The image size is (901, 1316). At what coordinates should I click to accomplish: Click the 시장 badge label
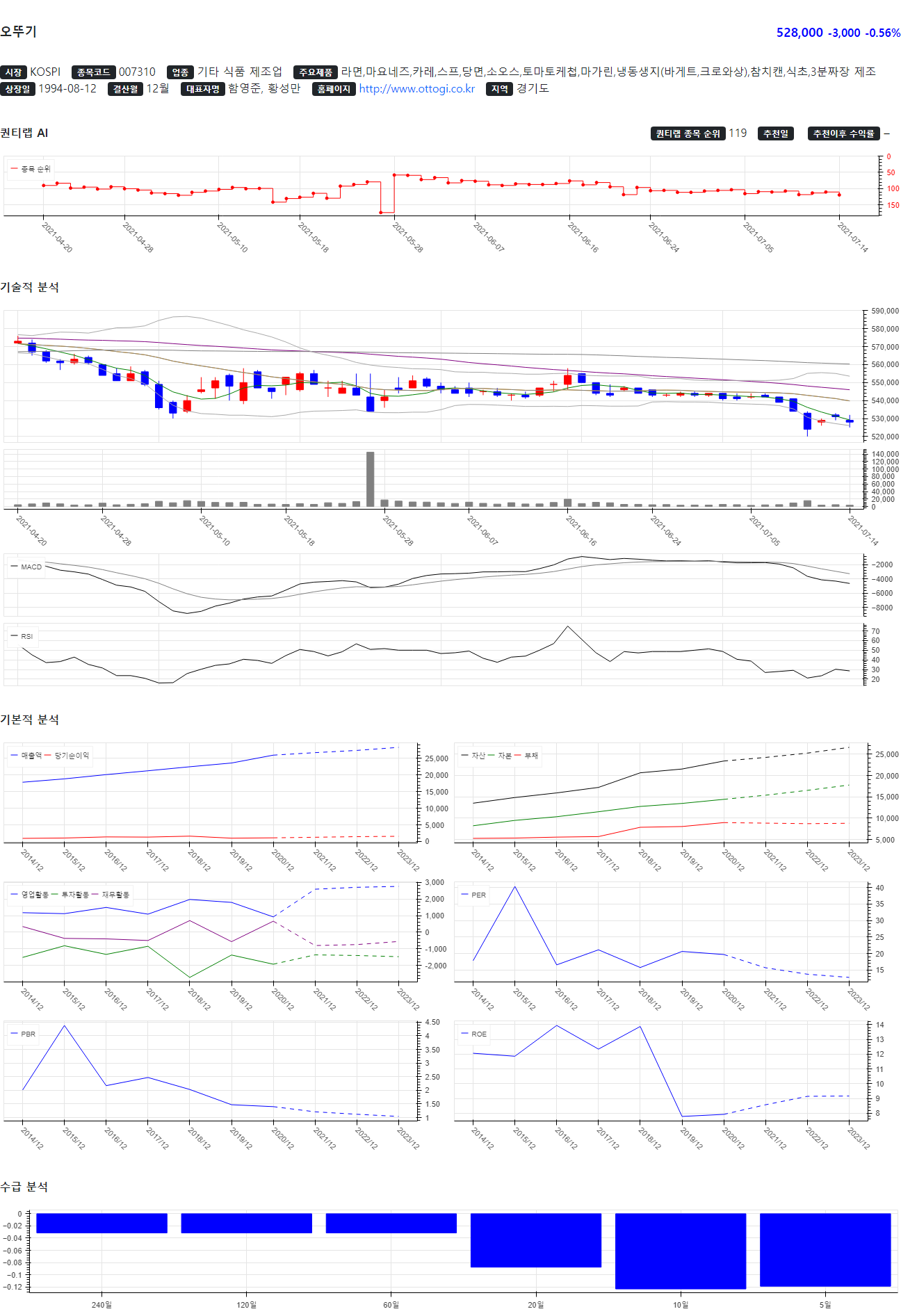tap(13, 72)
